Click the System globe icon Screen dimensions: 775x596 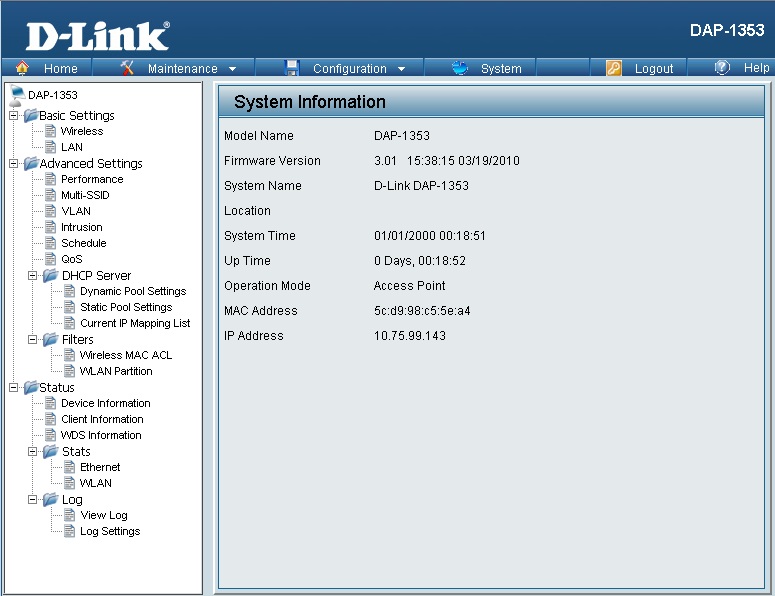coord(460,68)
